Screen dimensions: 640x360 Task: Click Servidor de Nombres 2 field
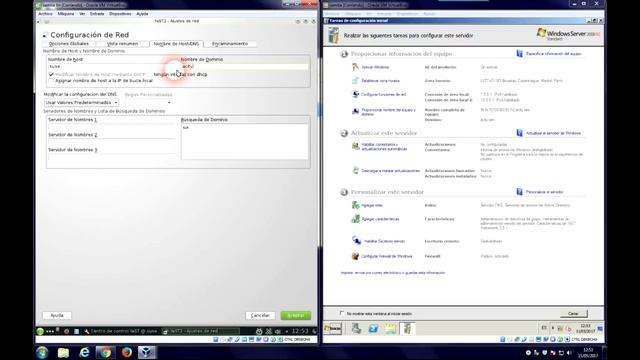tap(112, 142)
